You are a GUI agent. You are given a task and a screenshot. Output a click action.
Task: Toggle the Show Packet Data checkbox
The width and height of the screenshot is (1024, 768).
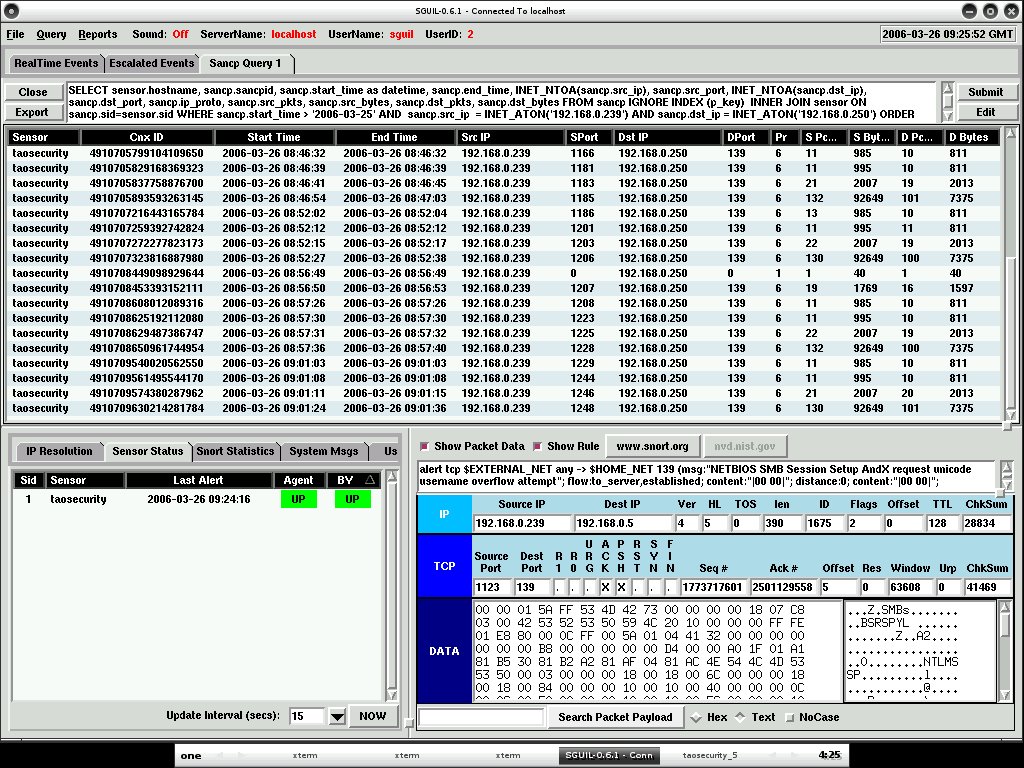[x=424, y=446]
